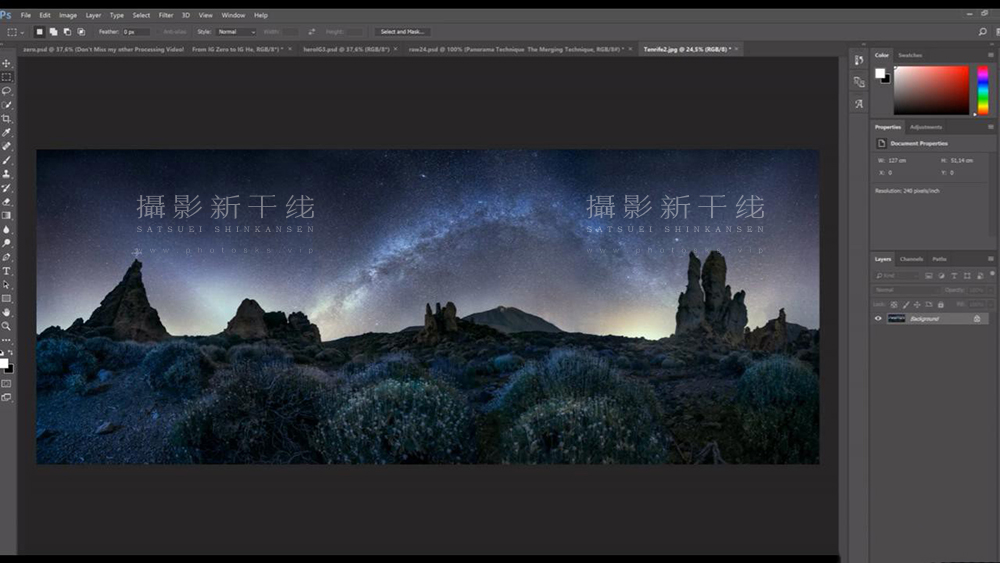Toggle visibility eye of Background layer
The width and height of the screenshot is (1000, 563).
coord(878,319)
